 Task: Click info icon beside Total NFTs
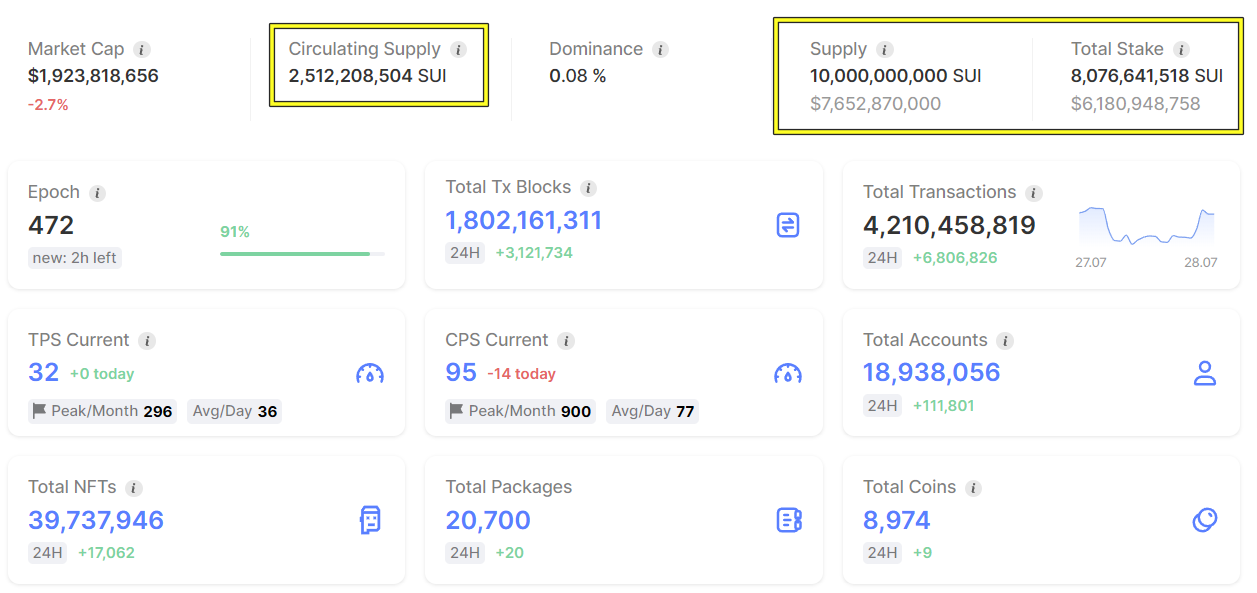(x=134, y=488)
